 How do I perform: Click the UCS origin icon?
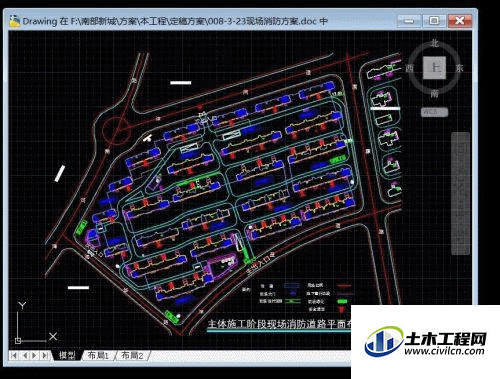click(18, 340)
